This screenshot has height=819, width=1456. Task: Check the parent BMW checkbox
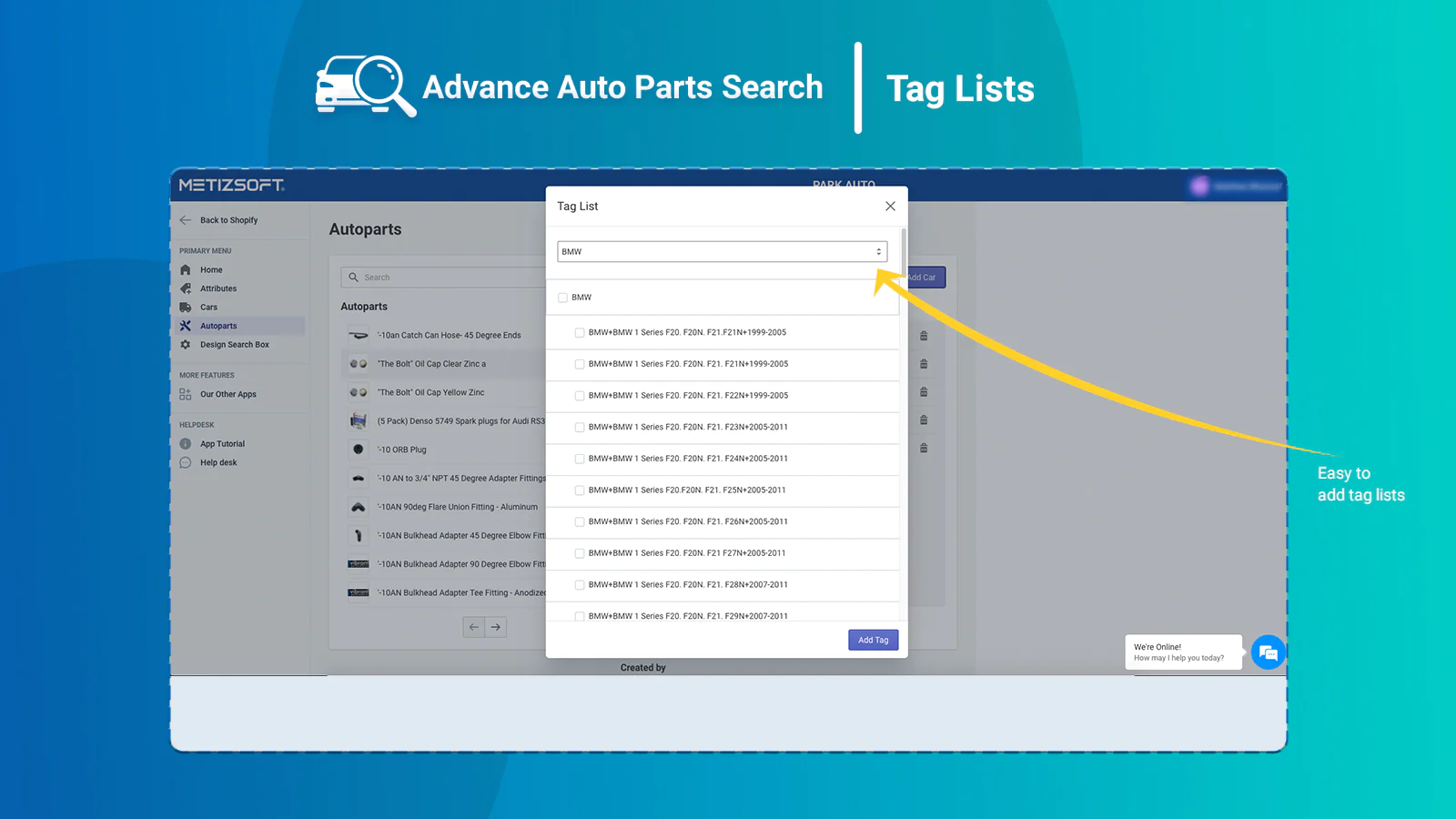[x=562, y=298]
